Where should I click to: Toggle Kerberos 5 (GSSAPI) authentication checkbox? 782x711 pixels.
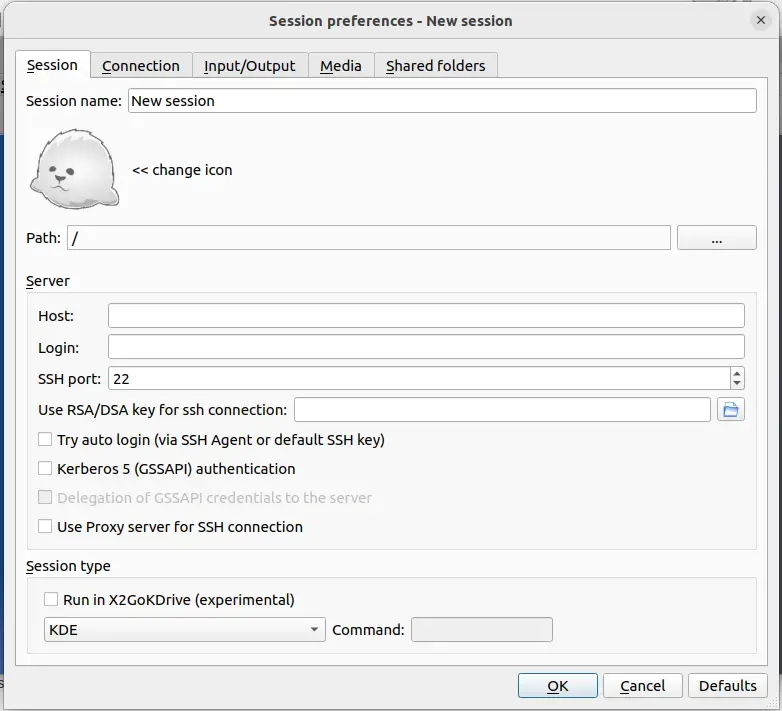(45, 468)
